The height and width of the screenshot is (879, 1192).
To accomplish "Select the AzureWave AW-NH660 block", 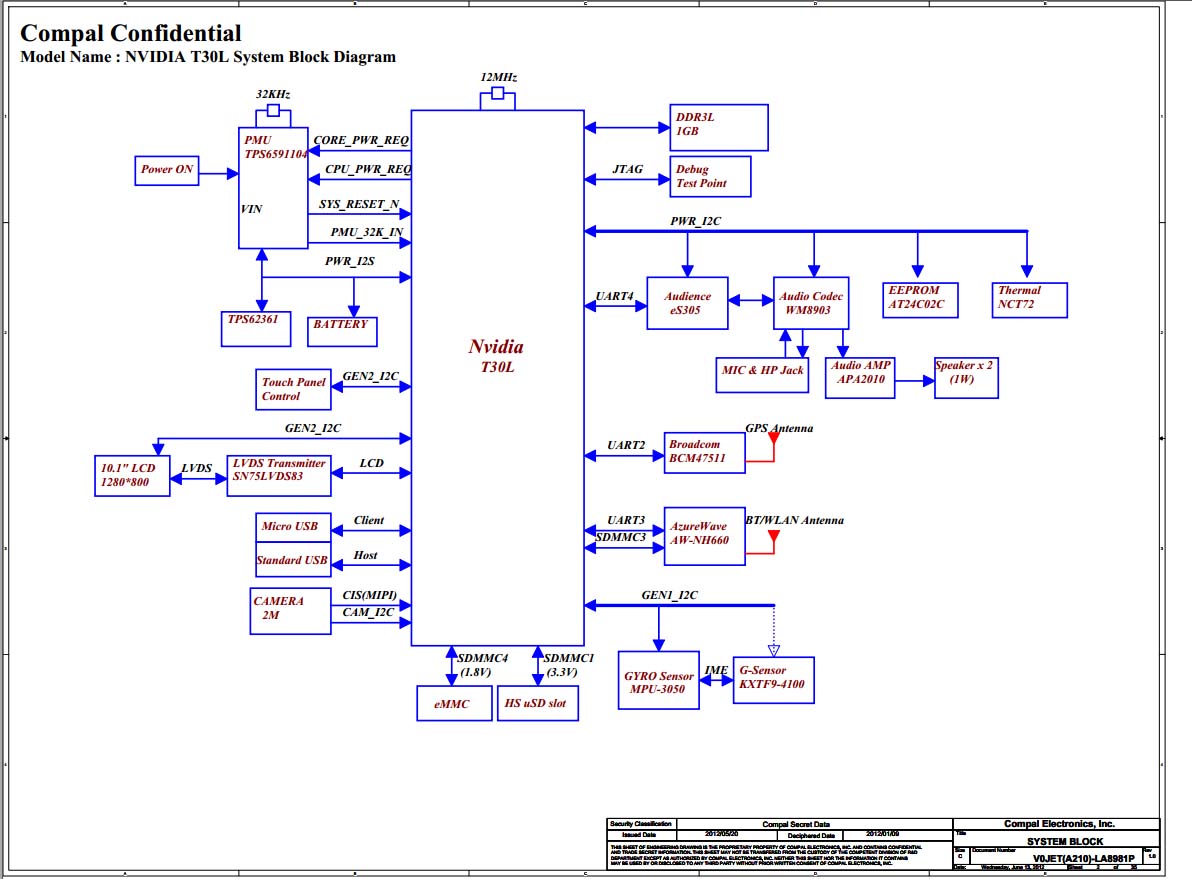I will pyautogui.click(x=705, y=537).
